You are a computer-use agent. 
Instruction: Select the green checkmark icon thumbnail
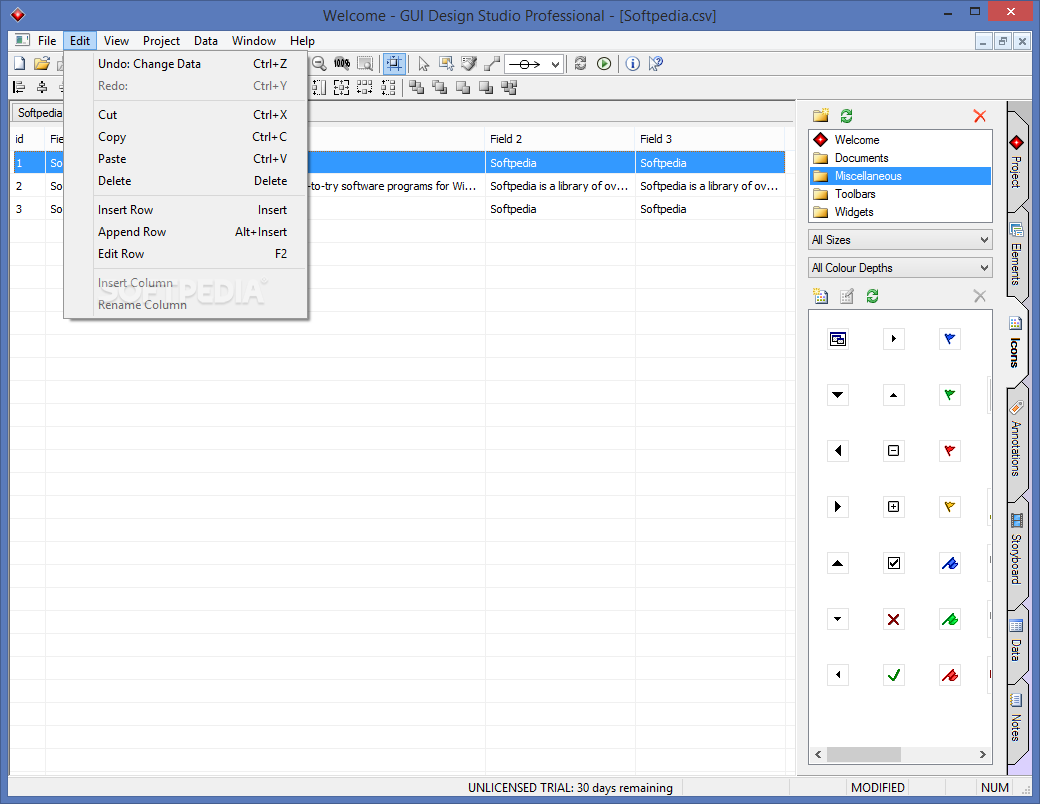tap(893, 675)
